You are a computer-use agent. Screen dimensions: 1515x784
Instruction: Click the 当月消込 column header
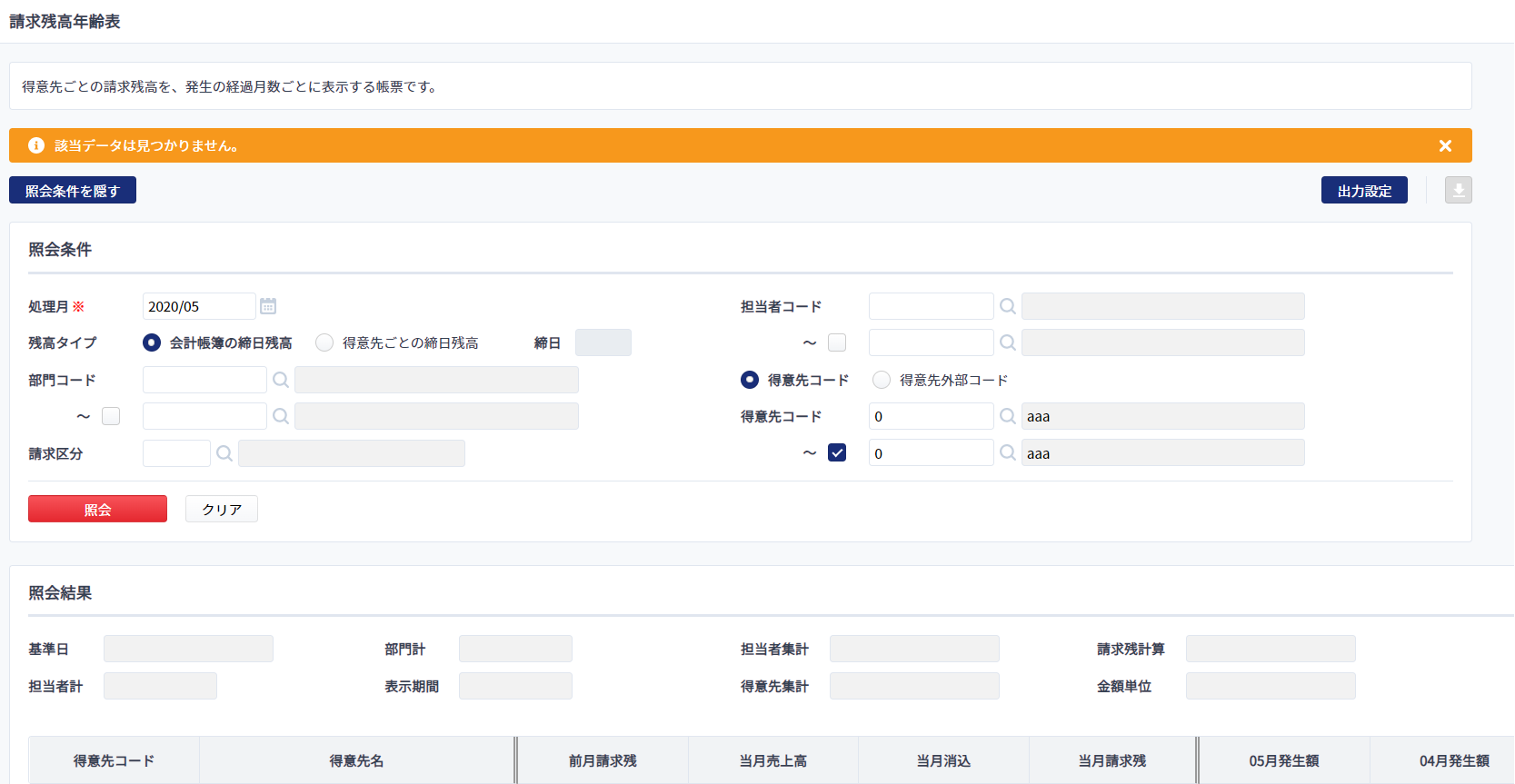coord(943,760)
